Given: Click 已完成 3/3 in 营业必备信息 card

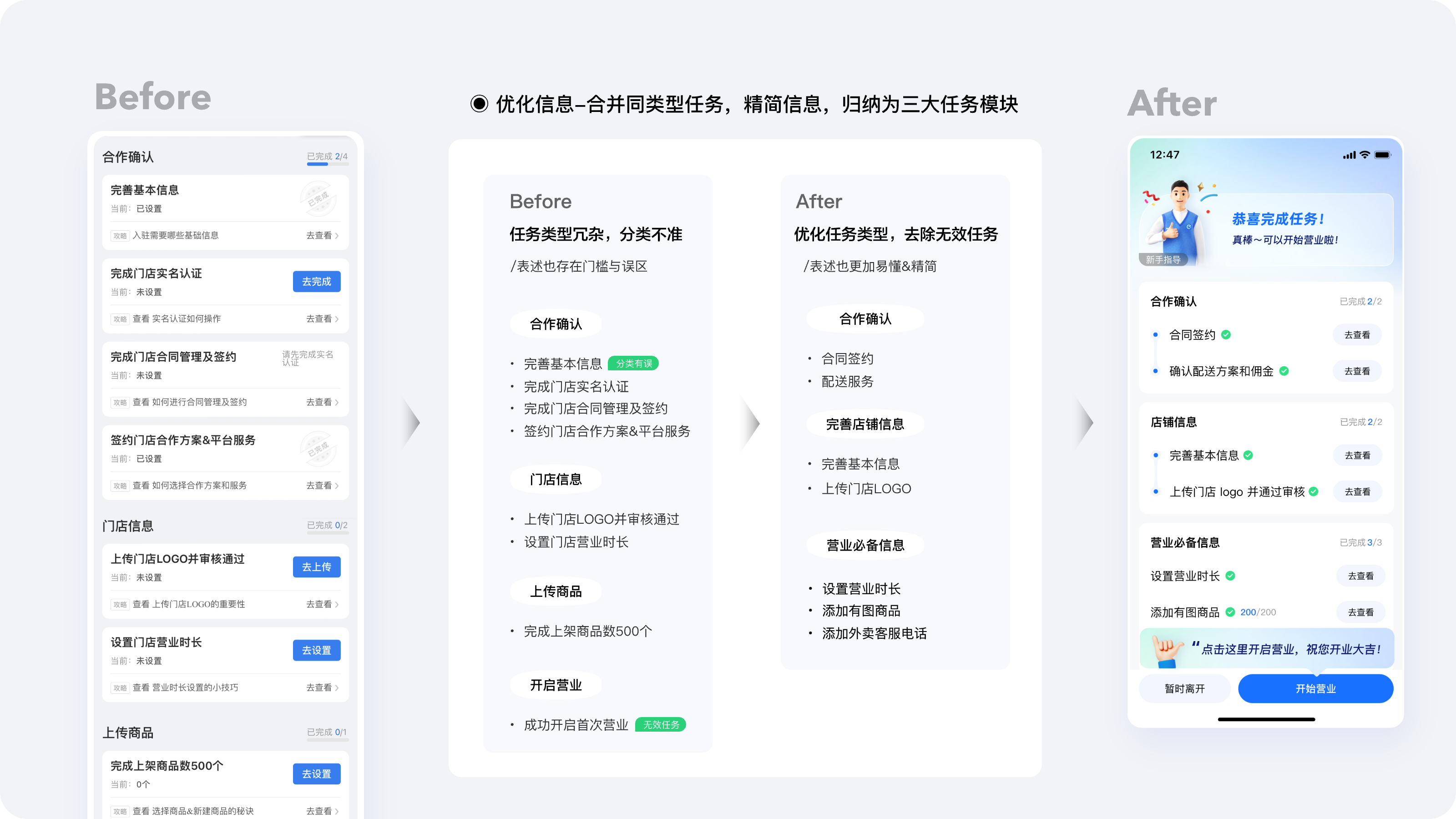Looking at the screenshot, I should (1361, 542).
